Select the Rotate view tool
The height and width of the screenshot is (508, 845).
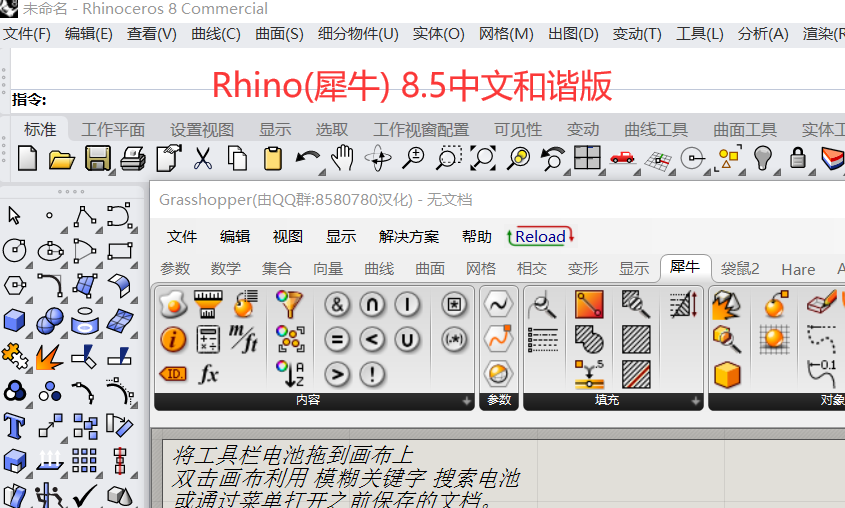(378, 159)
